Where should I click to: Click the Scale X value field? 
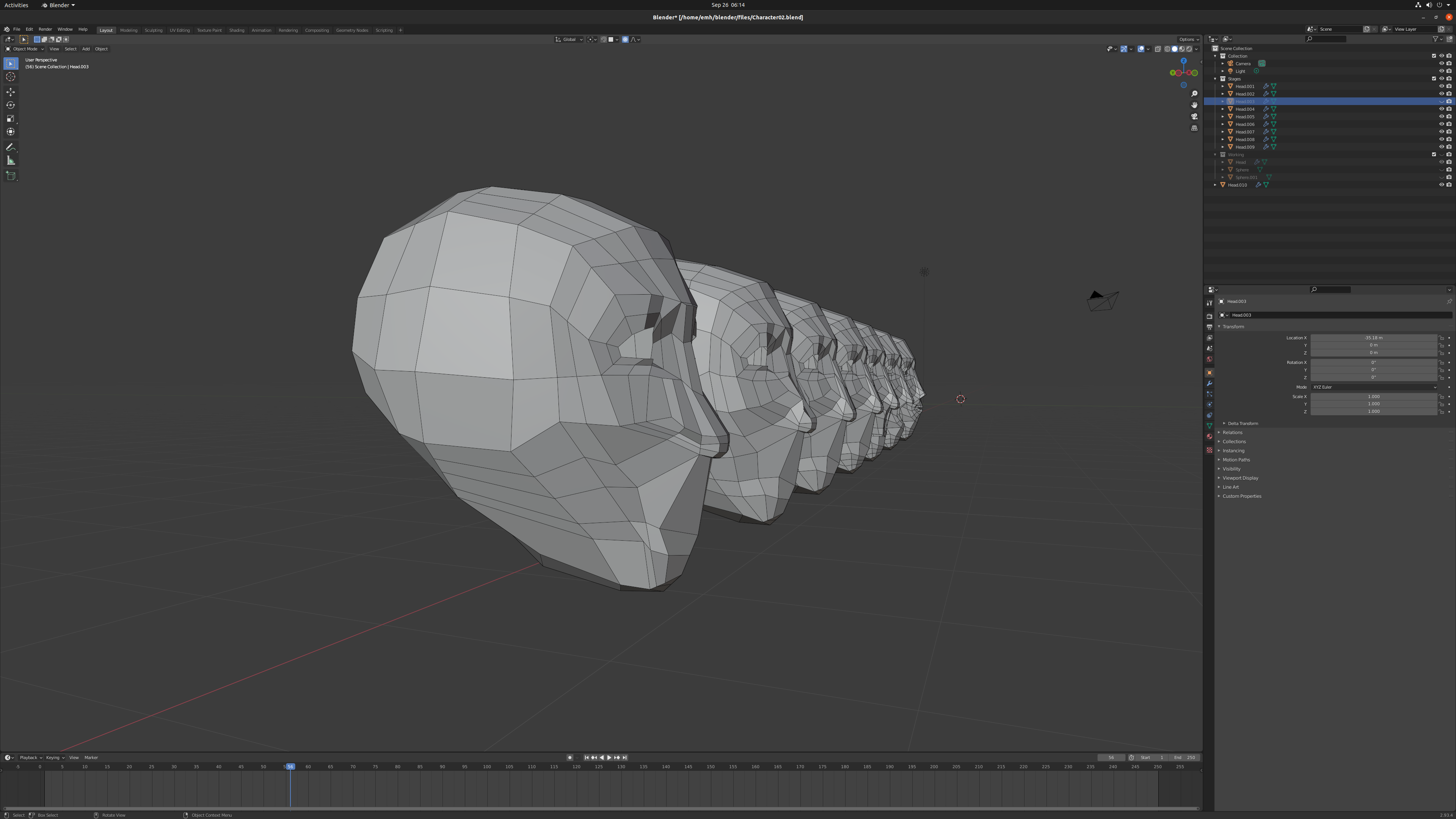1373,397
